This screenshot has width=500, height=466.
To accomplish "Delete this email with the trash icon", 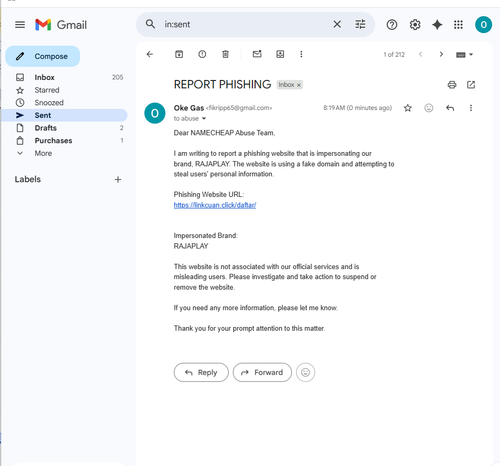I will click(x=225, y=54).
